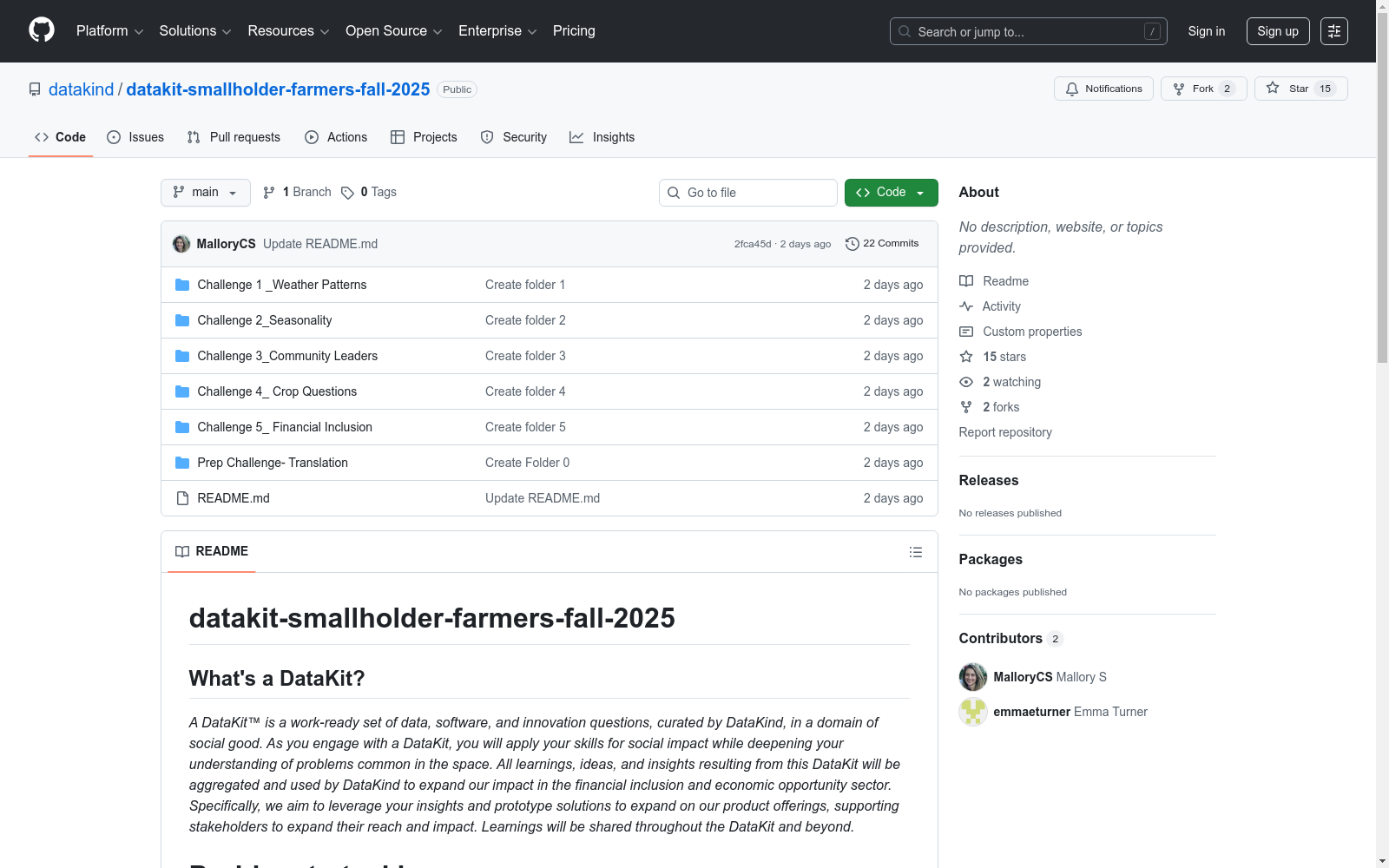Image resolution: width=1389 pixels, height=868 pixels.
Task: Open the datakind organization link
Action: pyautogui.click(x=82, y=89)
